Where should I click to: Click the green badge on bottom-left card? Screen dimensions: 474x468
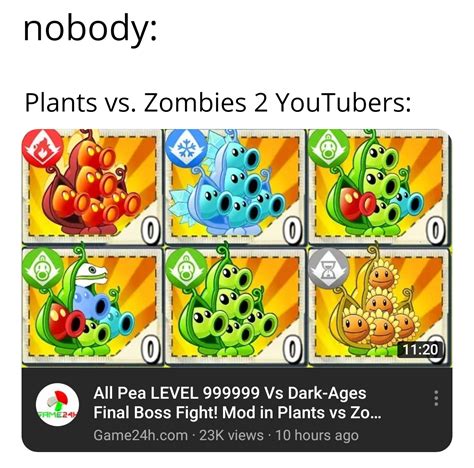[x=43, y=269]
